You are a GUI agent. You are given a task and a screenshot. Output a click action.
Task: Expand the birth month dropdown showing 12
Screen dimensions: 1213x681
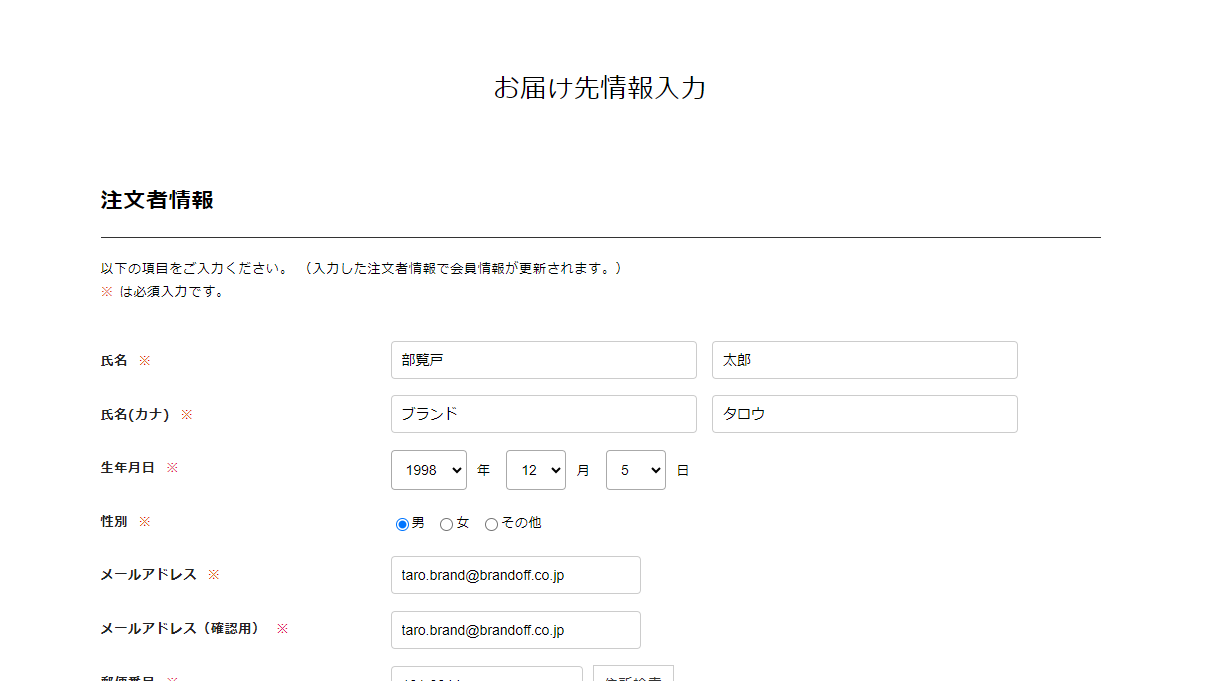point(535,470)
